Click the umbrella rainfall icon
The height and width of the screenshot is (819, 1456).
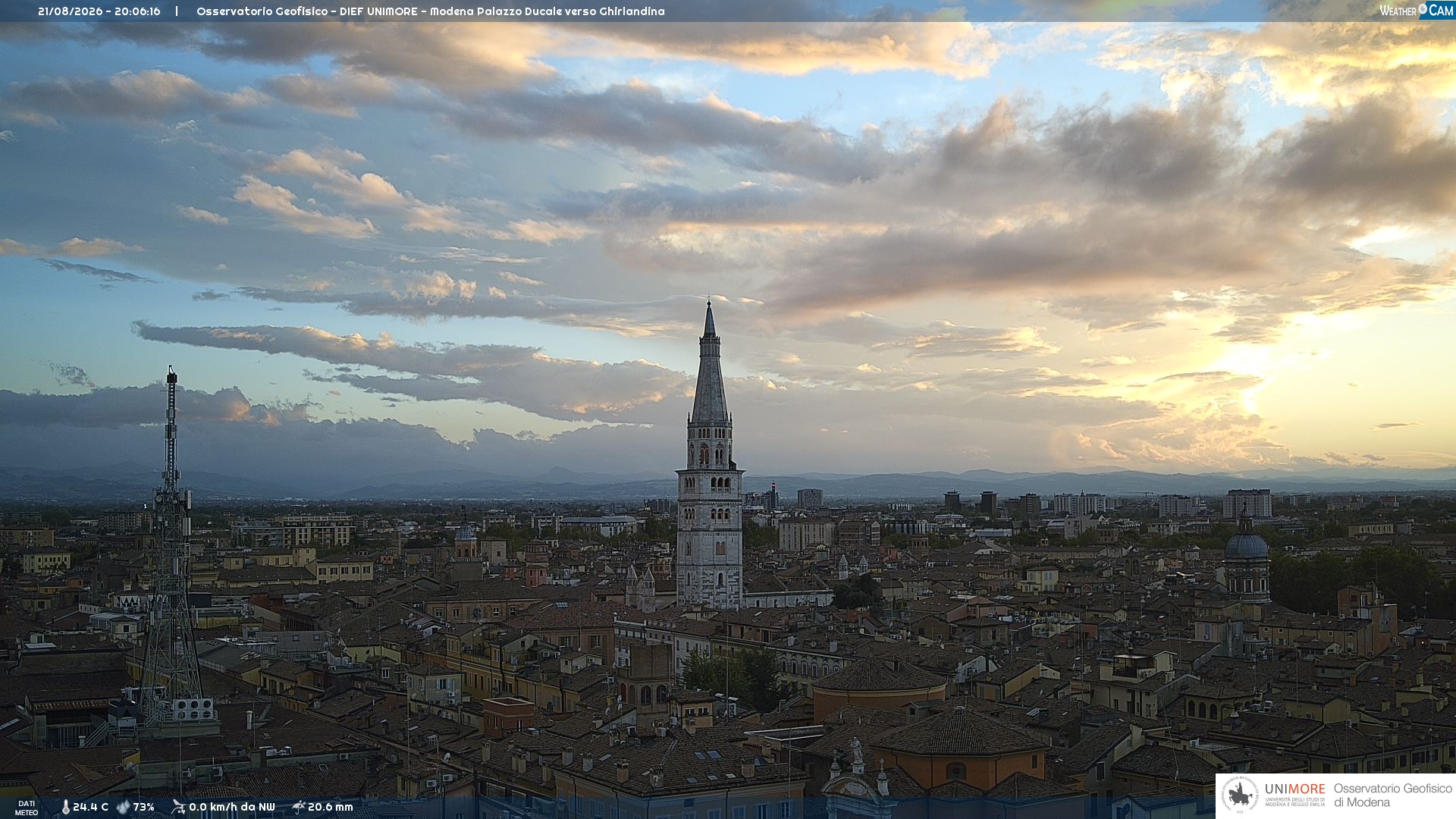point(298,808)
